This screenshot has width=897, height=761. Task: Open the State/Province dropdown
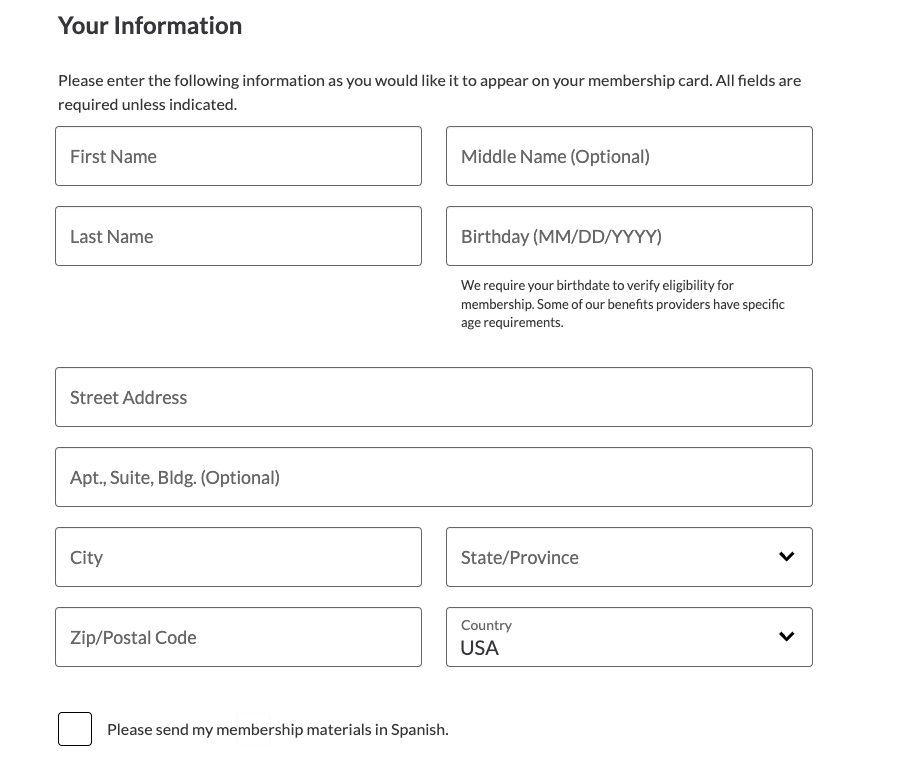(629, 557)
